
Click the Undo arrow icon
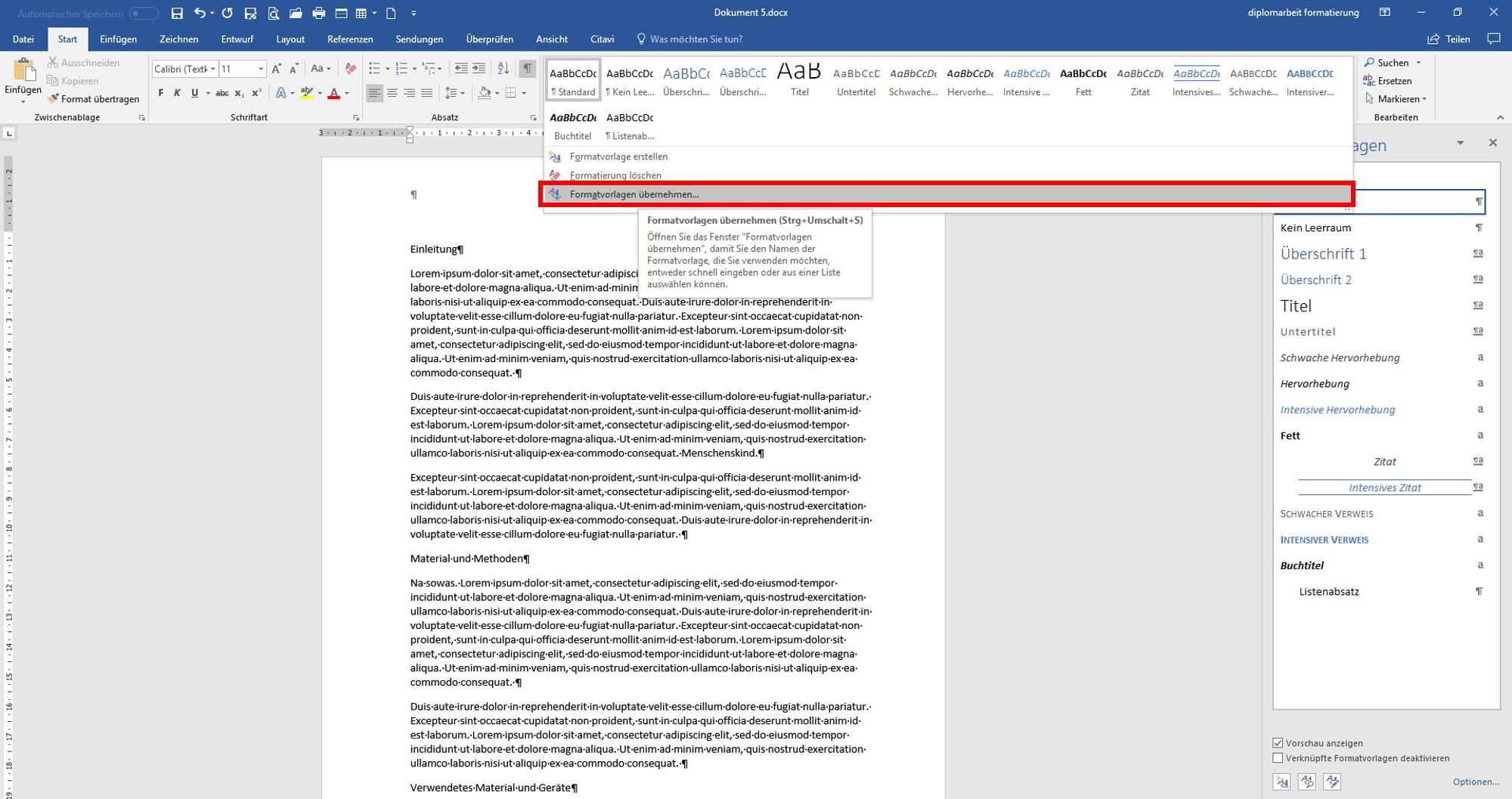200,13
